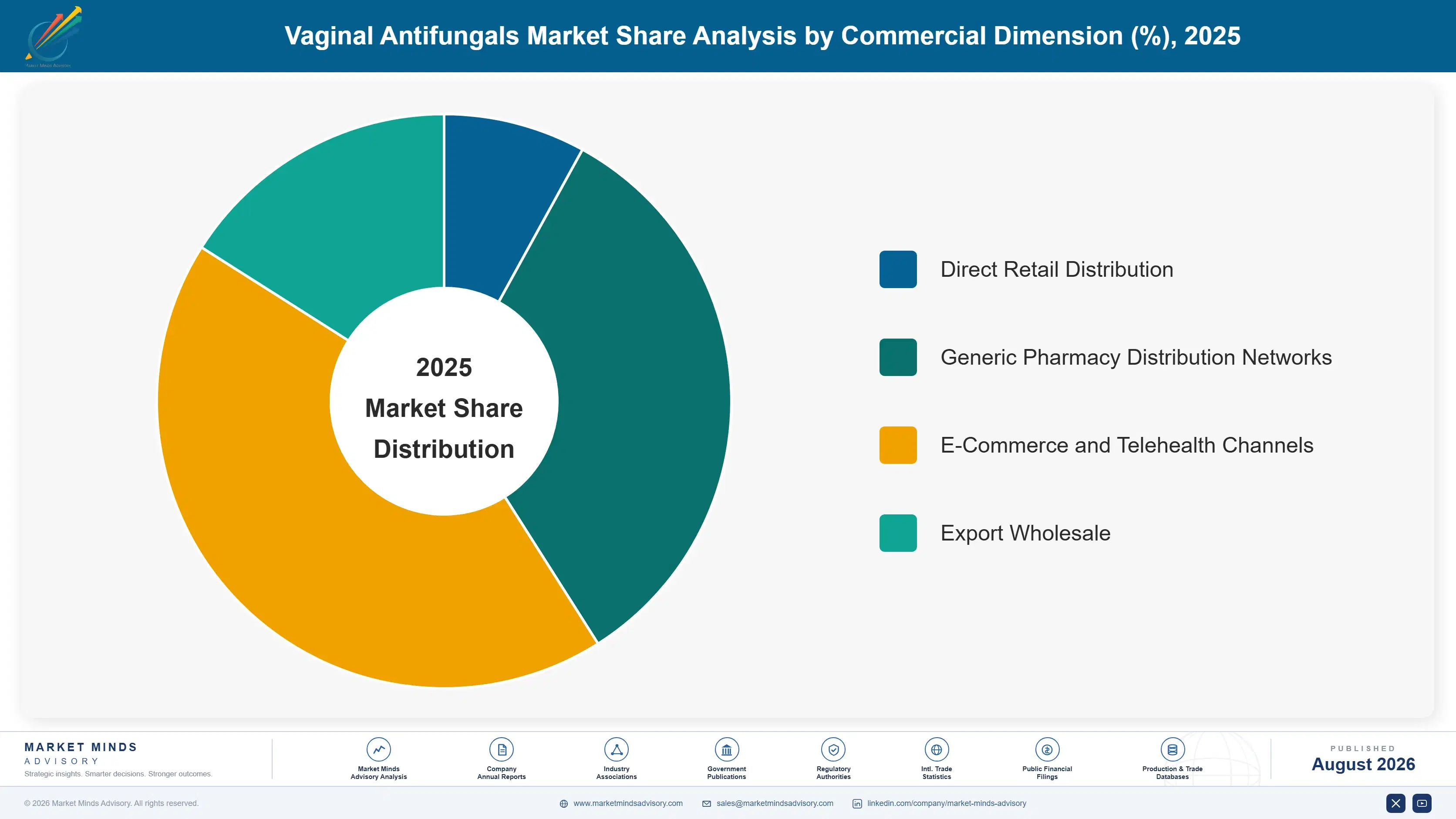Screen dimensions: 1456x819
Task: Click the 'Regulatory Authorities' label
Action: 833,773
